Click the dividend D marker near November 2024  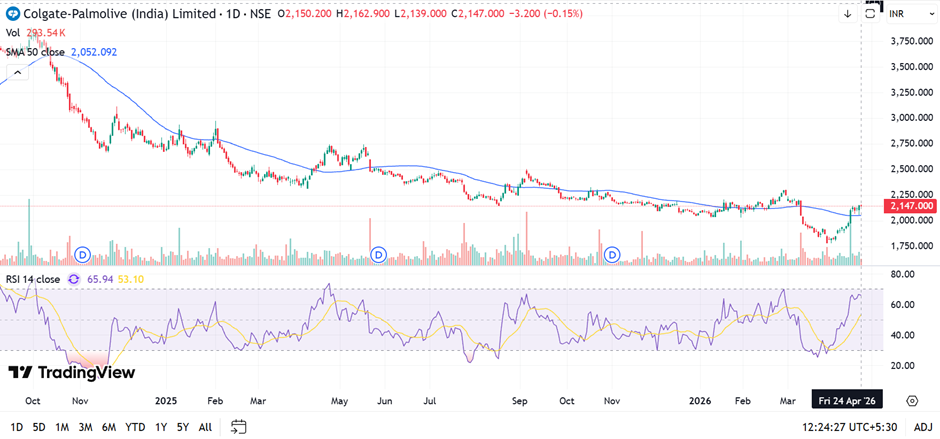83,254
